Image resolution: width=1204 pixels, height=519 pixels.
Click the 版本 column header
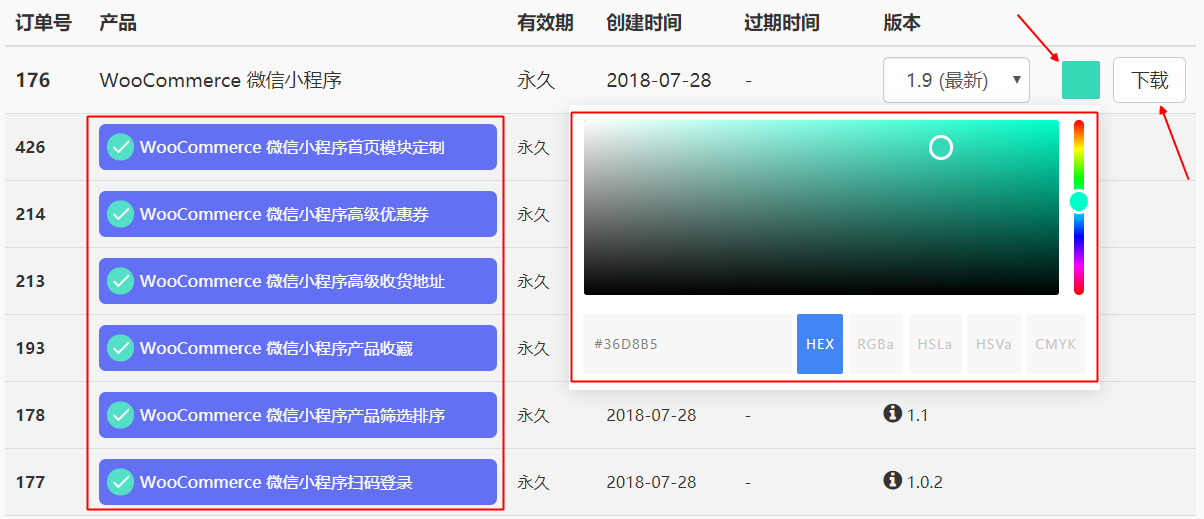coord(902,22)
